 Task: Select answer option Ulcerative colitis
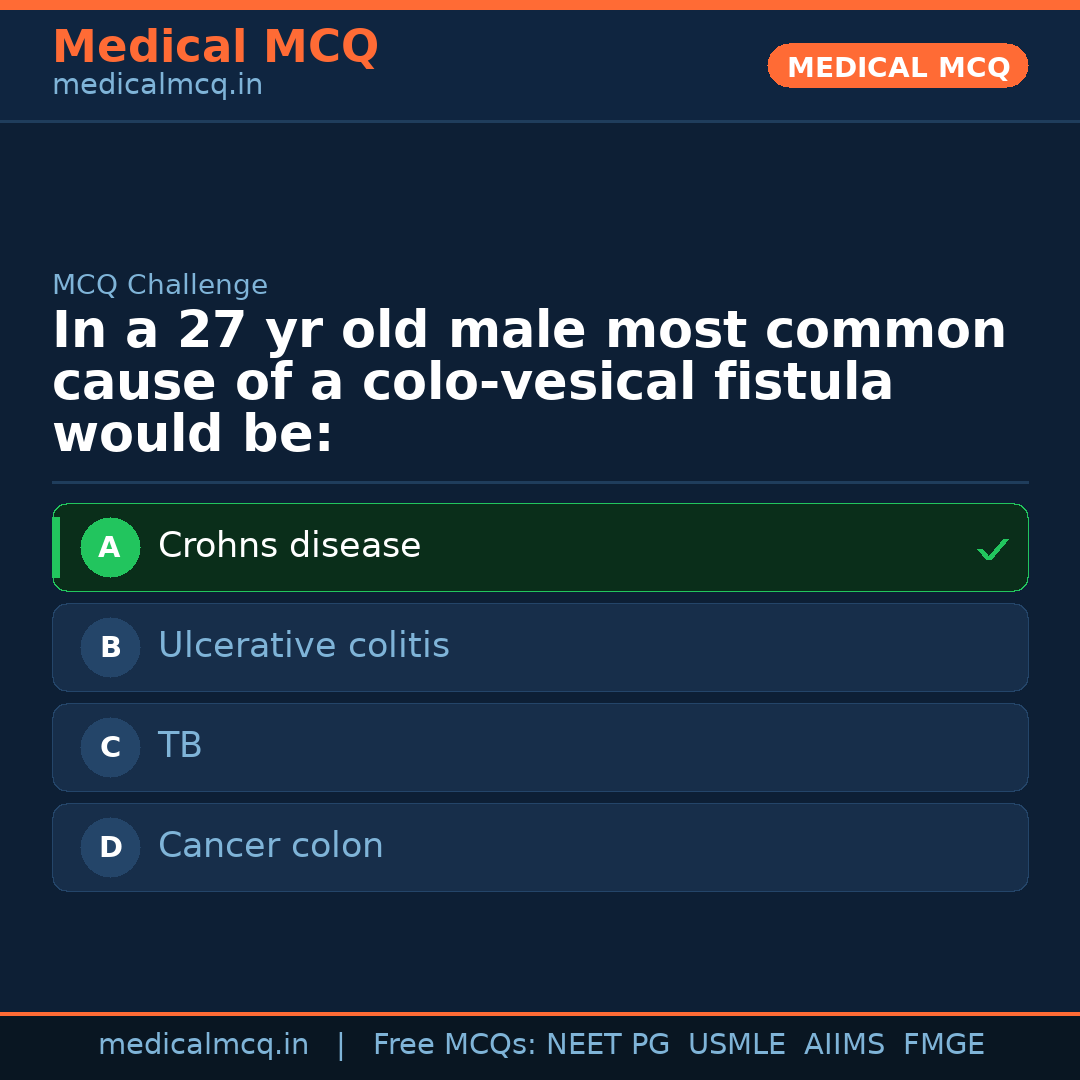(303, 645)
